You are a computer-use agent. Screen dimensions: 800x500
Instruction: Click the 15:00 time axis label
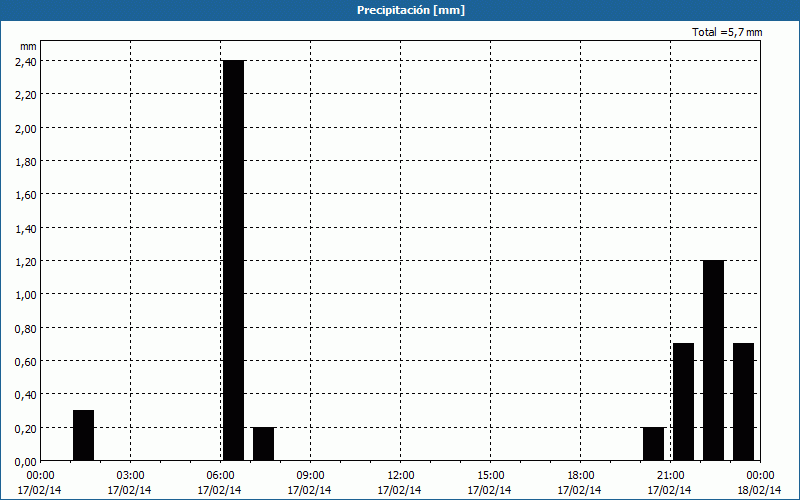point(490,476)
